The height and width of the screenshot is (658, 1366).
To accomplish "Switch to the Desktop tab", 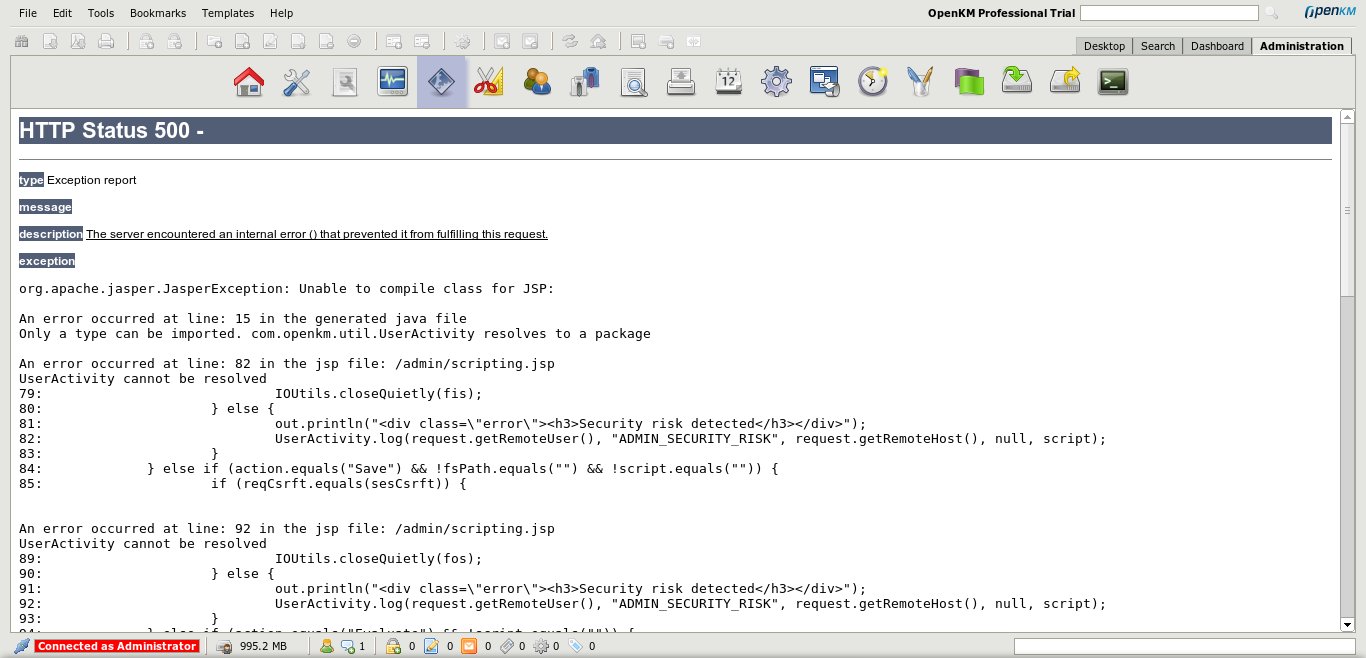I will pyautogui.click(x=1104, y=46).
